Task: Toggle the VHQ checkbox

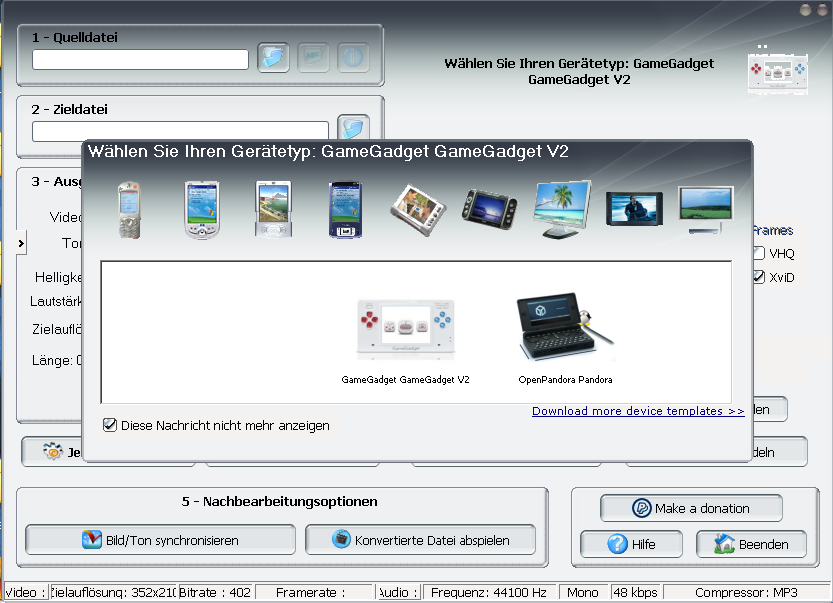Action: [x=759, y=253]
